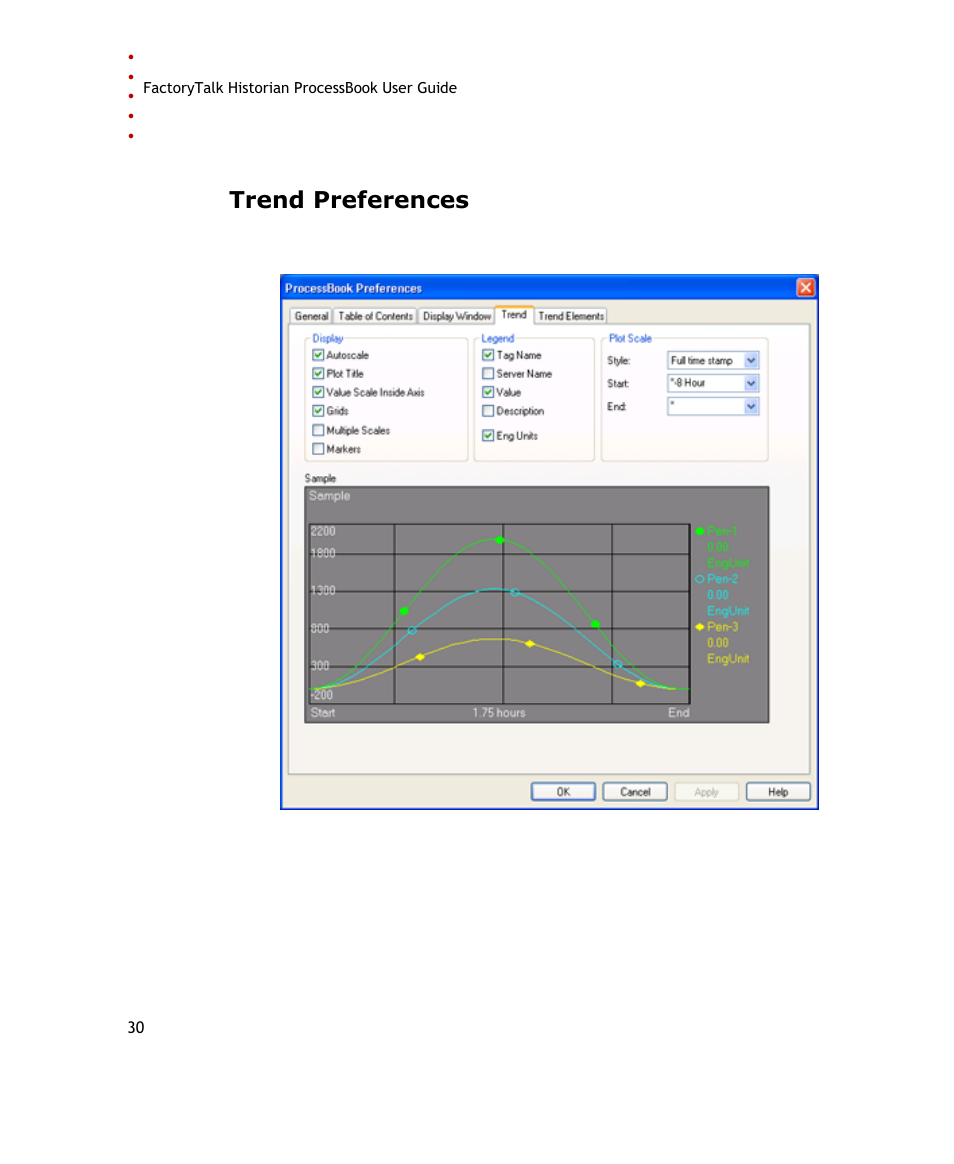Image resolution: width=954 pixels, height=1164 pixels.
Task: Click the 2200 value scale label
Action: 323,532
